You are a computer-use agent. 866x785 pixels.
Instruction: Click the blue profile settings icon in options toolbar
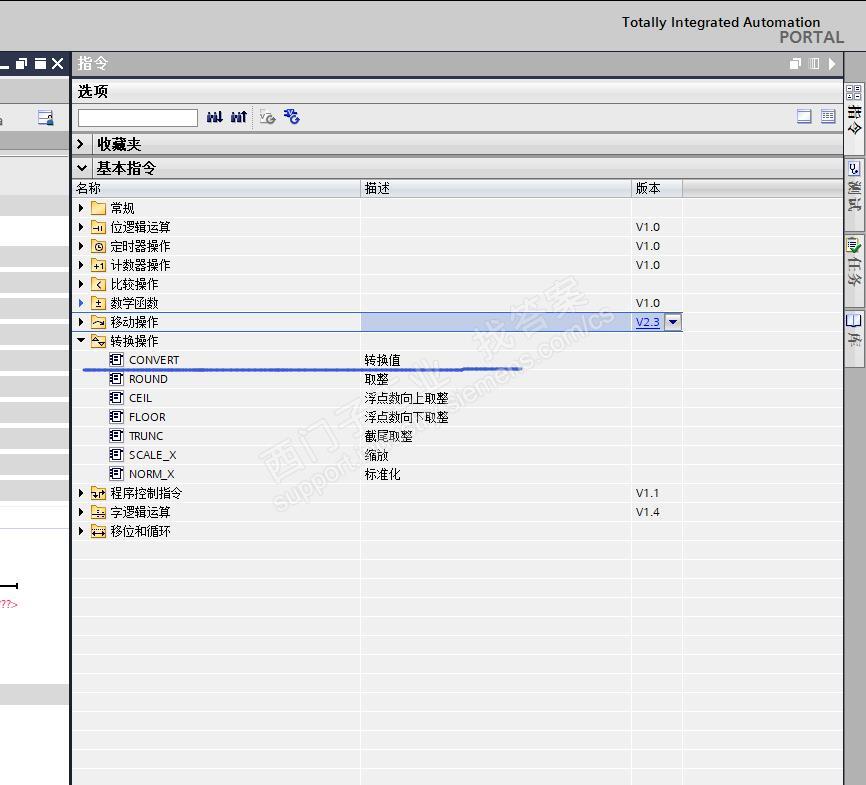pyautogui.click(x=292, y=117)
